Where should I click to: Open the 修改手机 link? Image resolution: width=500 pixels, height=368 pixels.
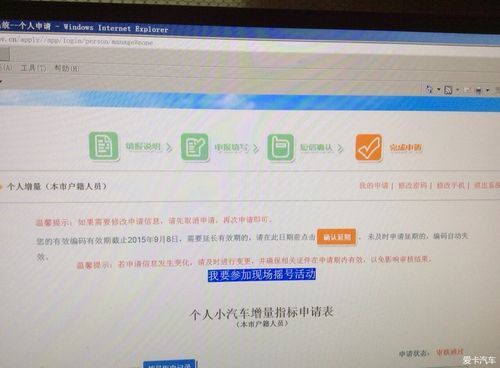[451, 185]
